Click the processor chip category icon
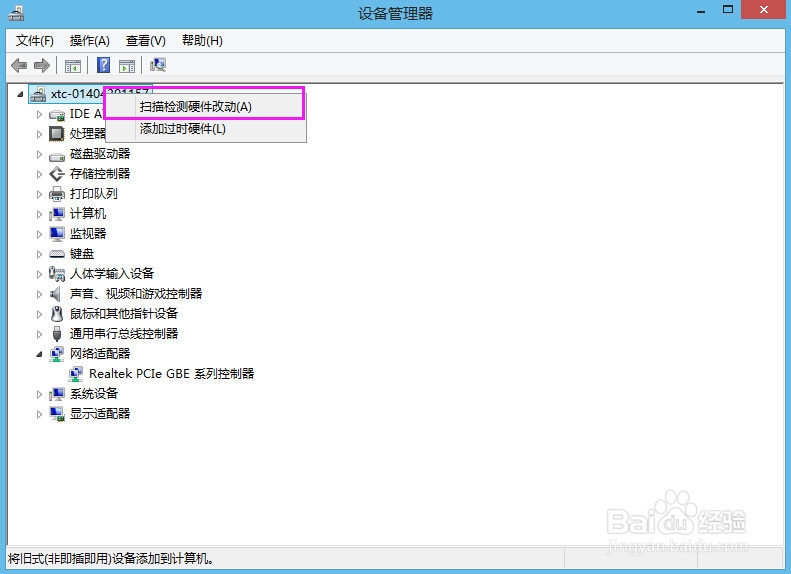The height and width of the screenshot is (574, 791). tap(56, 134)
